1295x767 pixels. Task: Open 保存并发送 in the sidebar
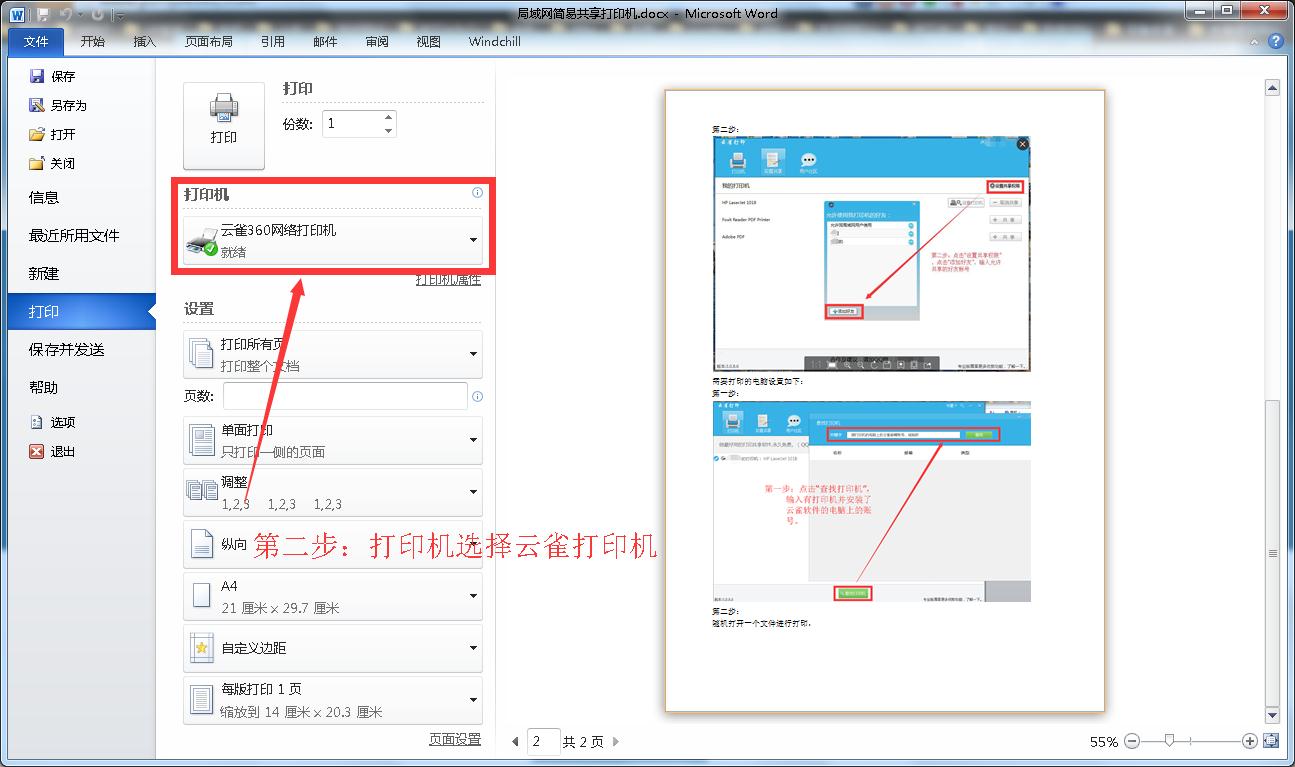point(66,350)
